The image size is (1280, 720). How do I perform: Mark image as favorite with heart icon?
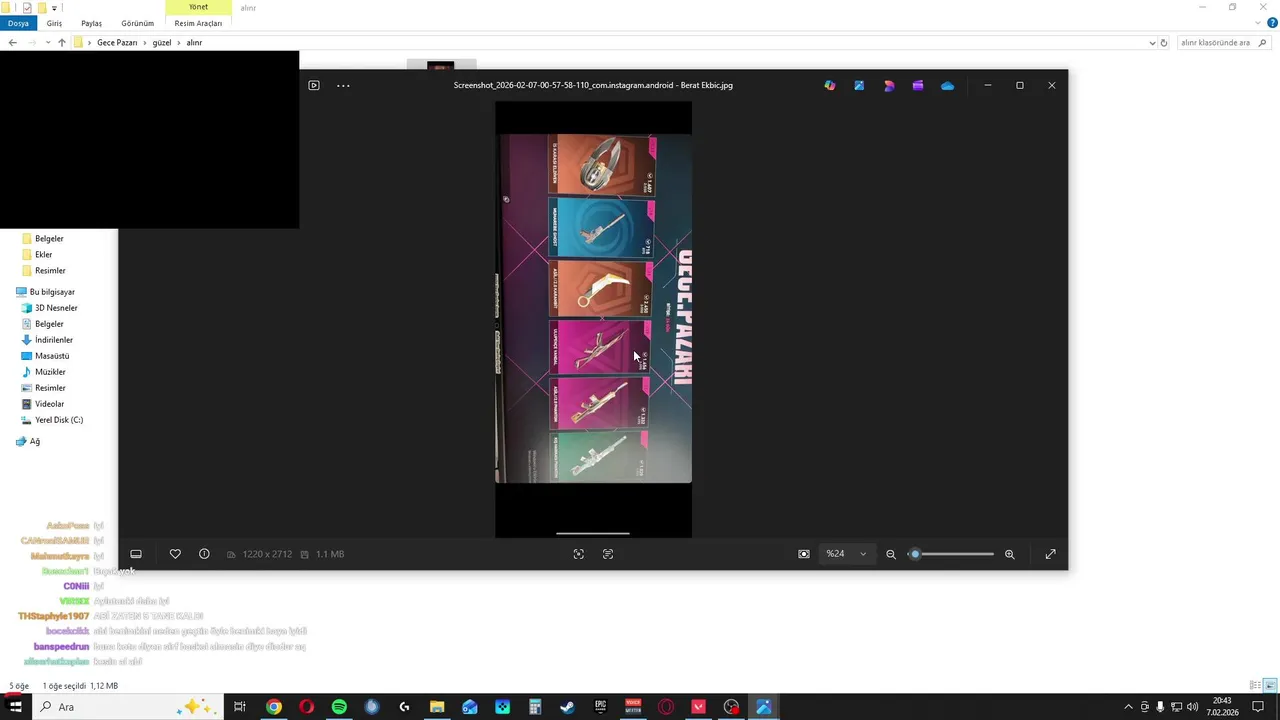pyautogui.click(x=175, y=554)
